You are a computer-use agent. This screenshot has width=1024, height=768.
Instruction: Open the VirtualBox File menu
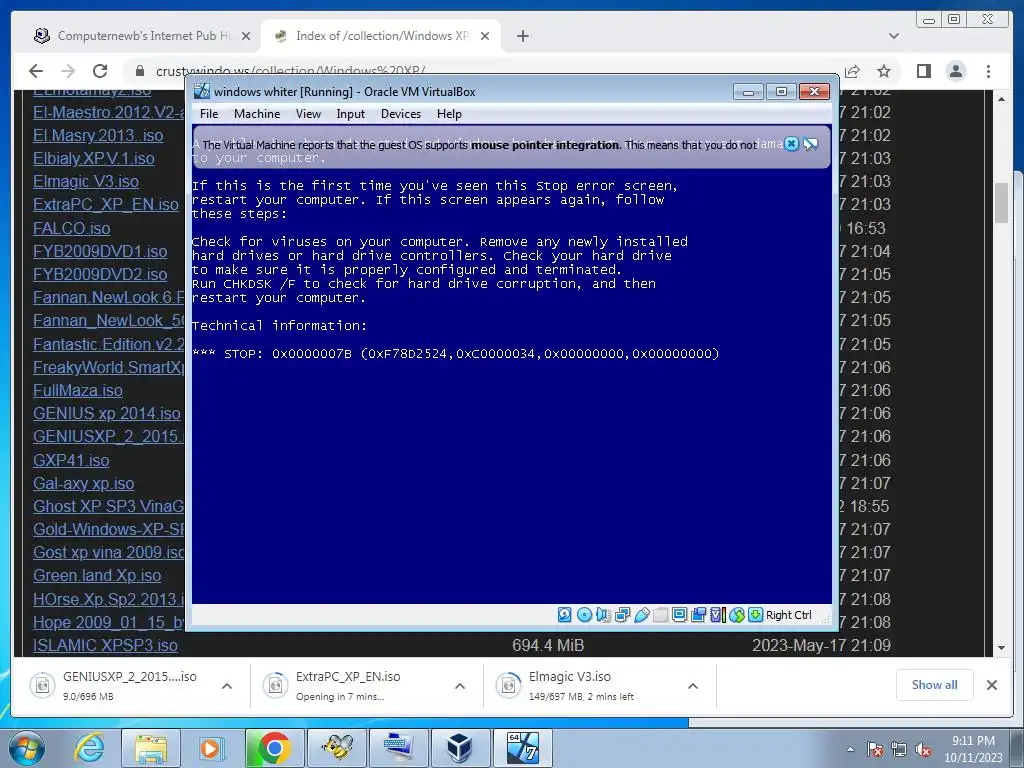[209, 114]
